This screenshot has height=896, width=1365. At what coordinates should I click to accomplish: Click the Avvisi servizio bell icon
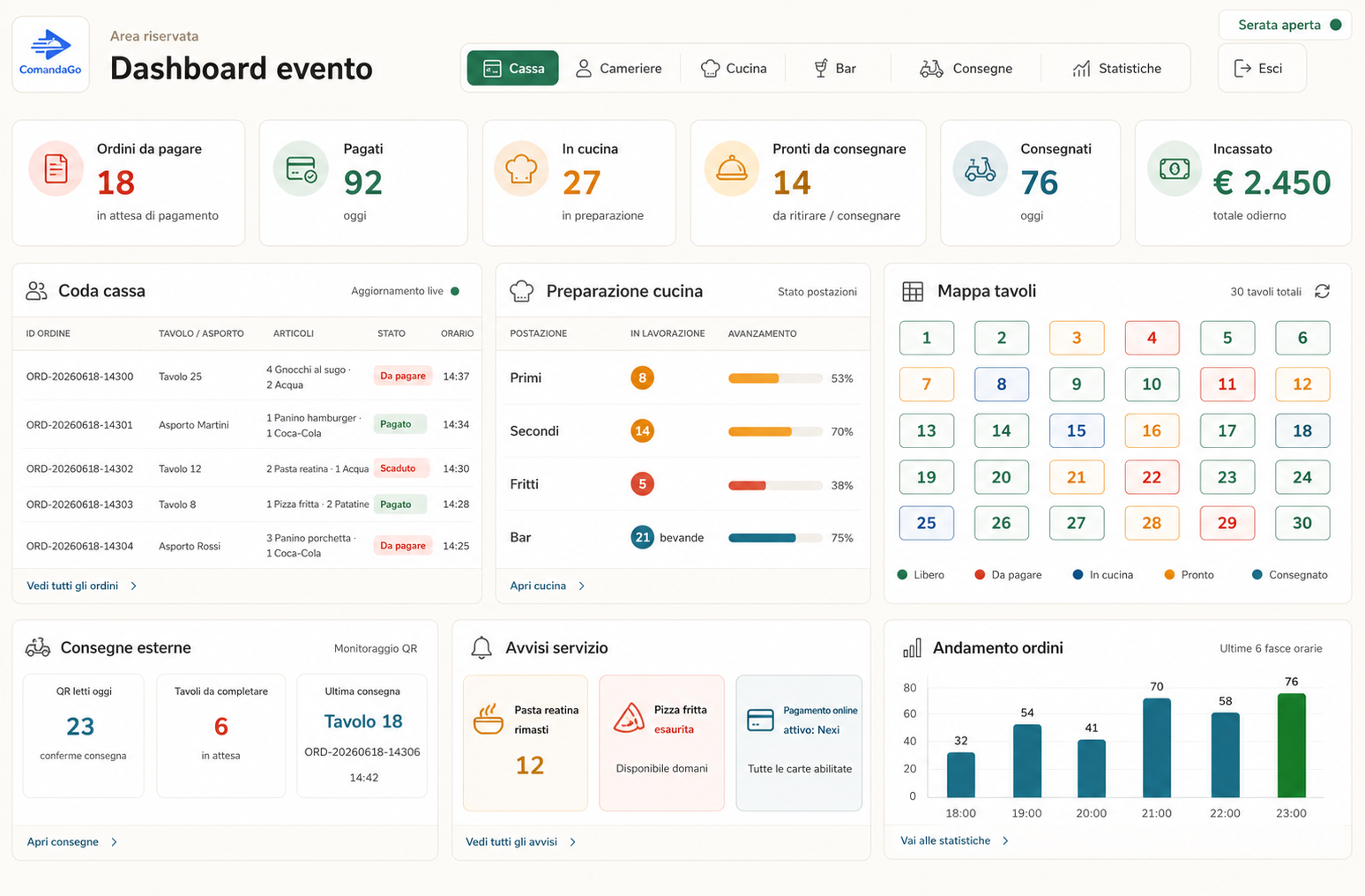tap(481, 648)
